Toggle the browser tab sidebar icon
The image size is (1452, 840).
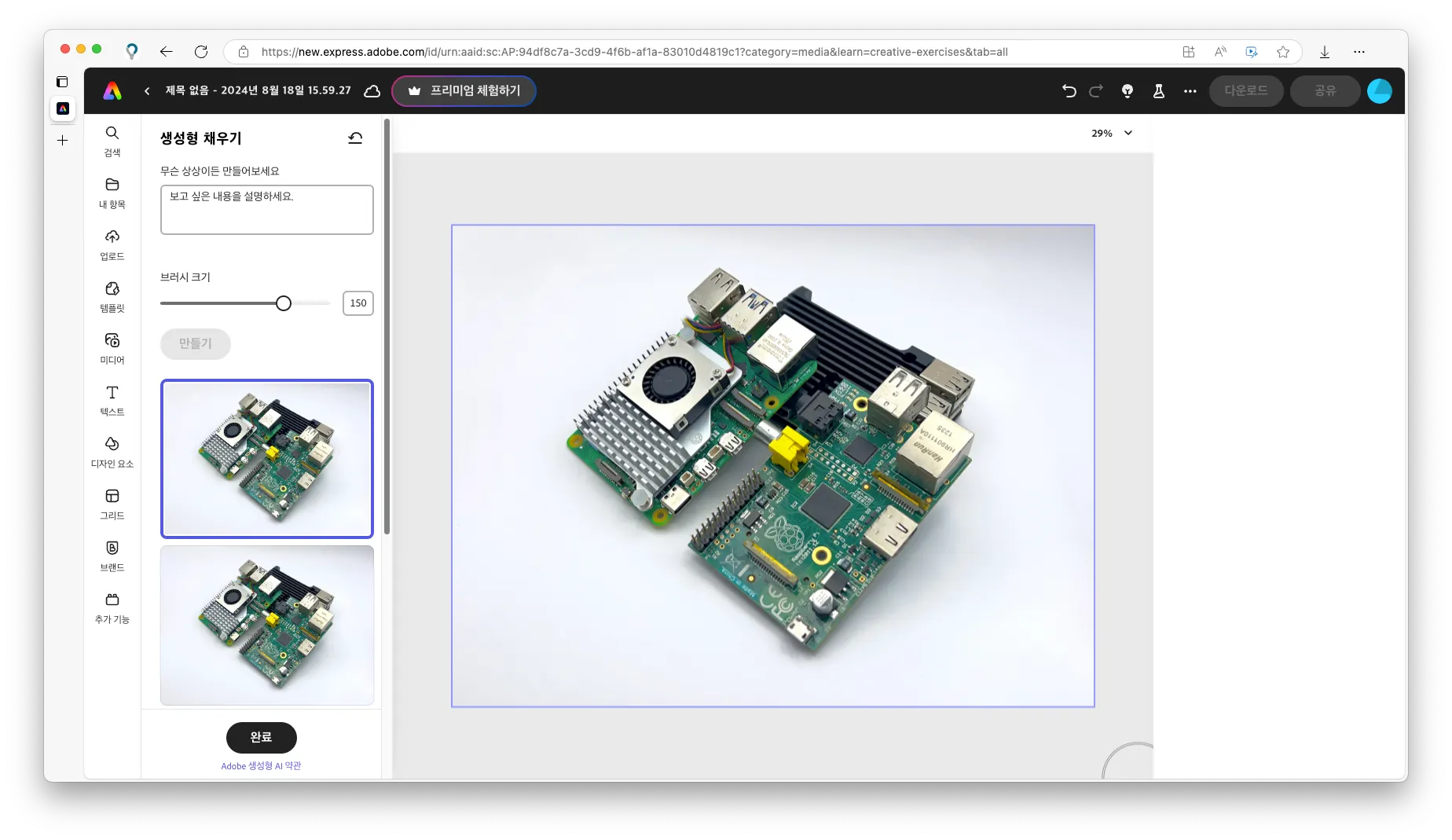click(63, 82)
